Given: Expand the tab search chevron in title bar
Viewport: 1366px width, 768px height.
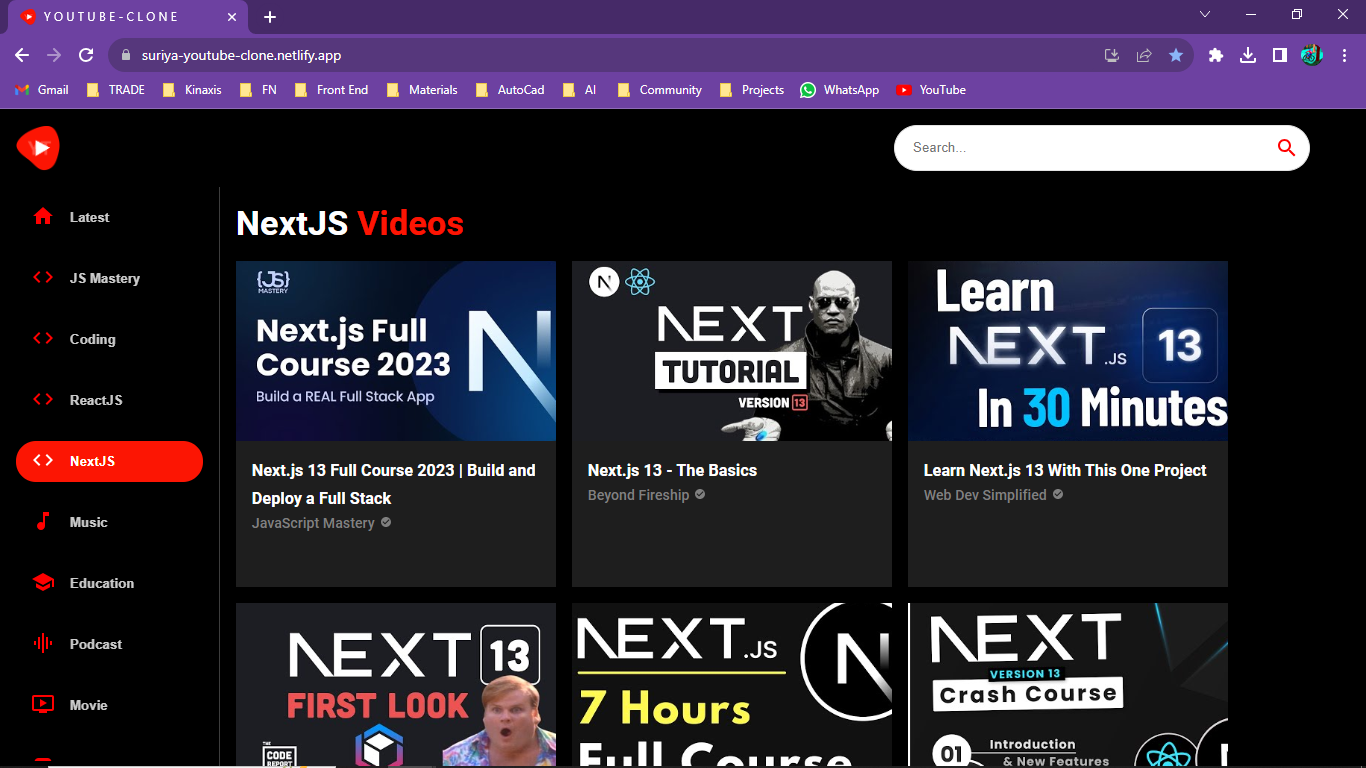Looking at the screenshot, I should click(x=1205, y=14).
